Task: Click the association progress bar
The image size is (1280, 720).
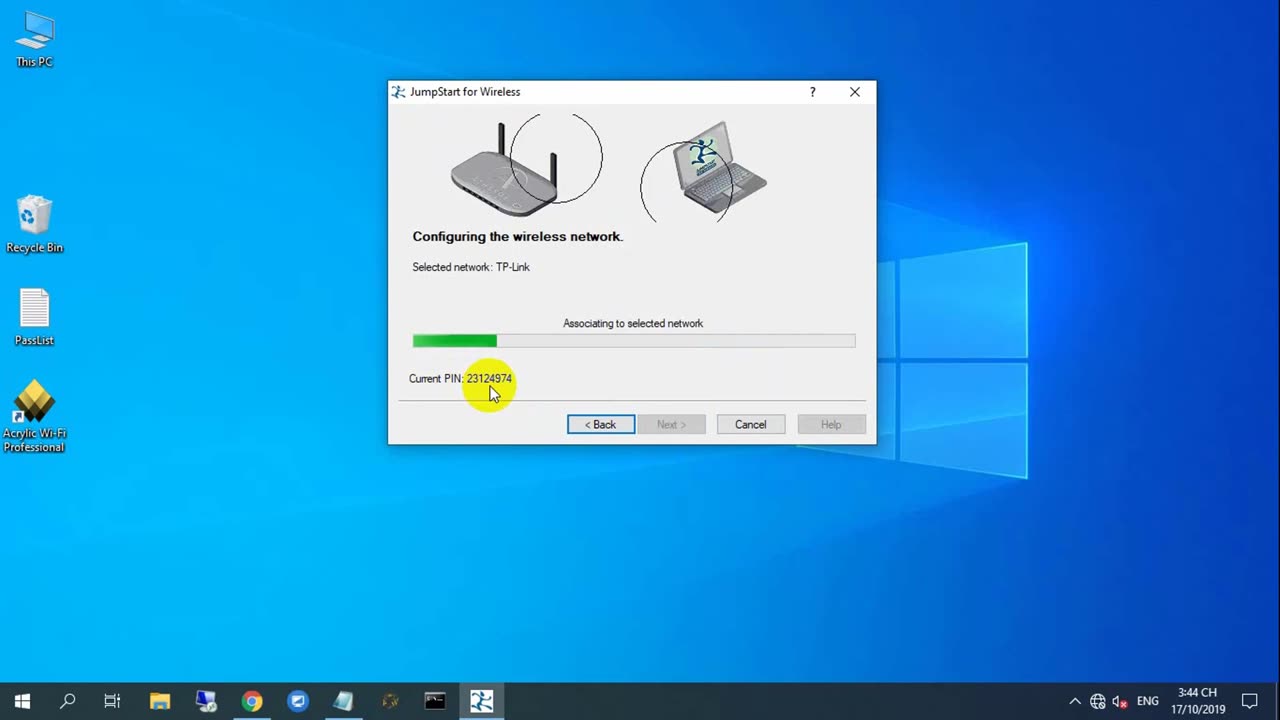Action: [634, 341]
